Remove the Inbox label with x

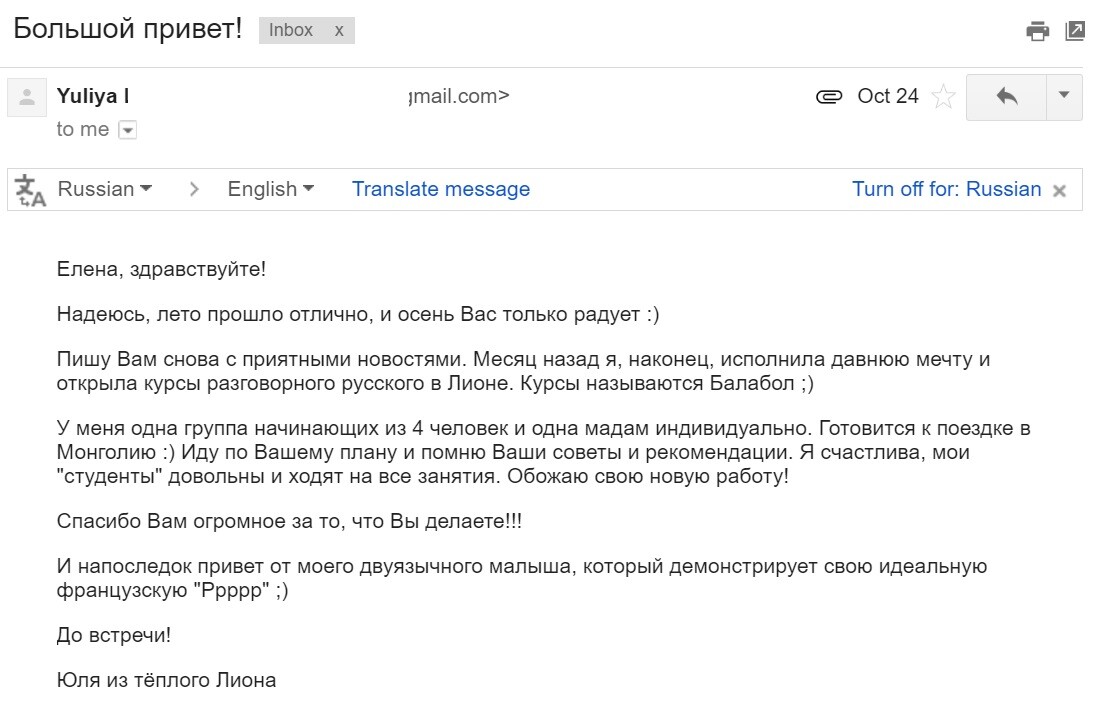(339, 30)
